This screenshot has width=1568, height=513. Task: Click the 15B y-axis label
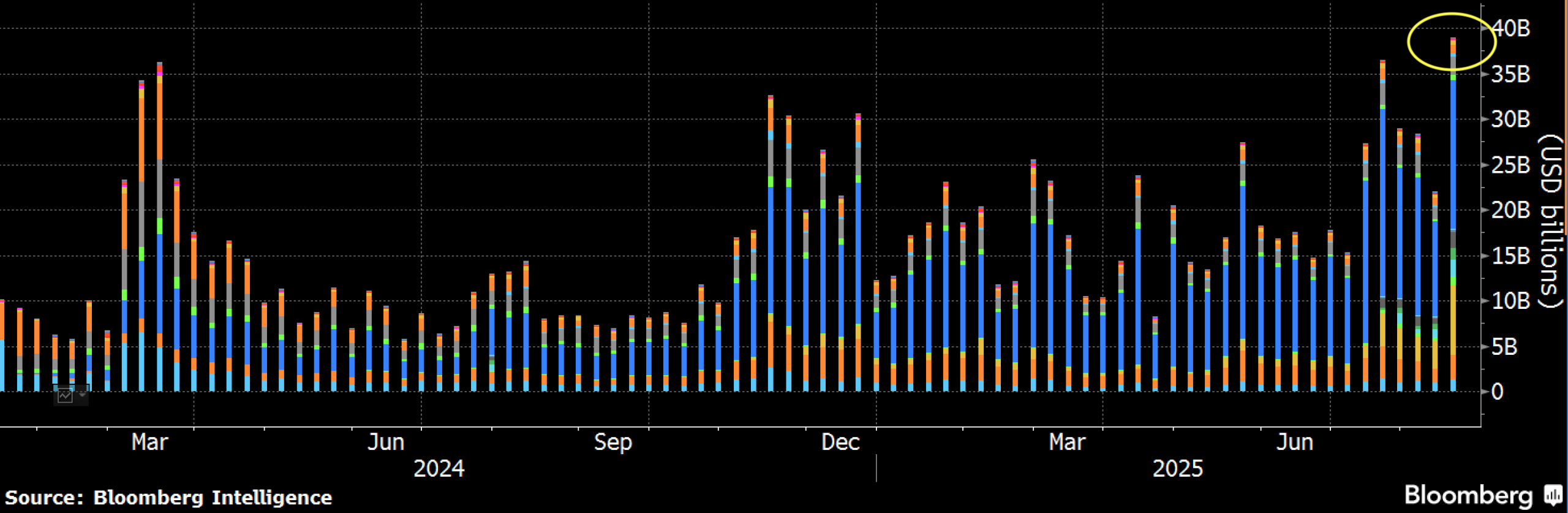1510,256
